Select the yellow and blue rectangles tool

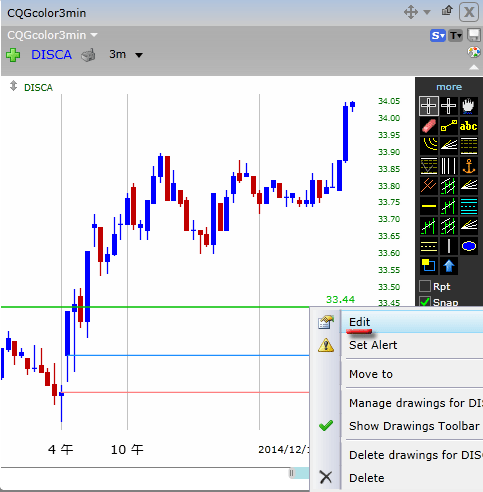pyautogui.click(x=428, y=266)
